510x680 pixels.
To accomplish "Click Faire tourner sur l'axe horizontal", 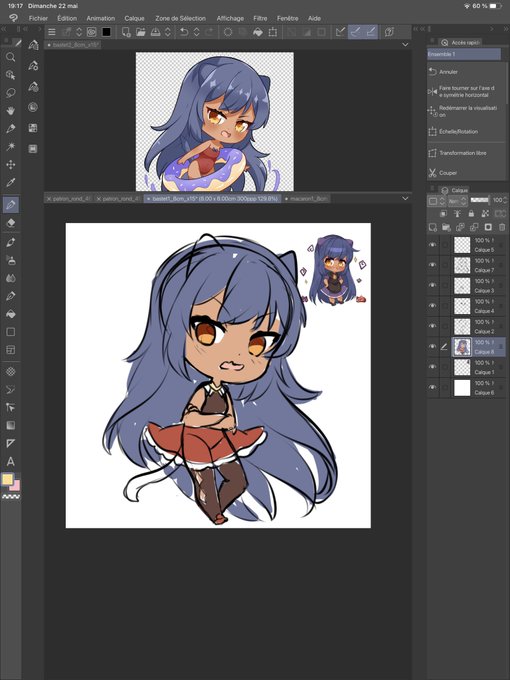I will click(467, 91).
